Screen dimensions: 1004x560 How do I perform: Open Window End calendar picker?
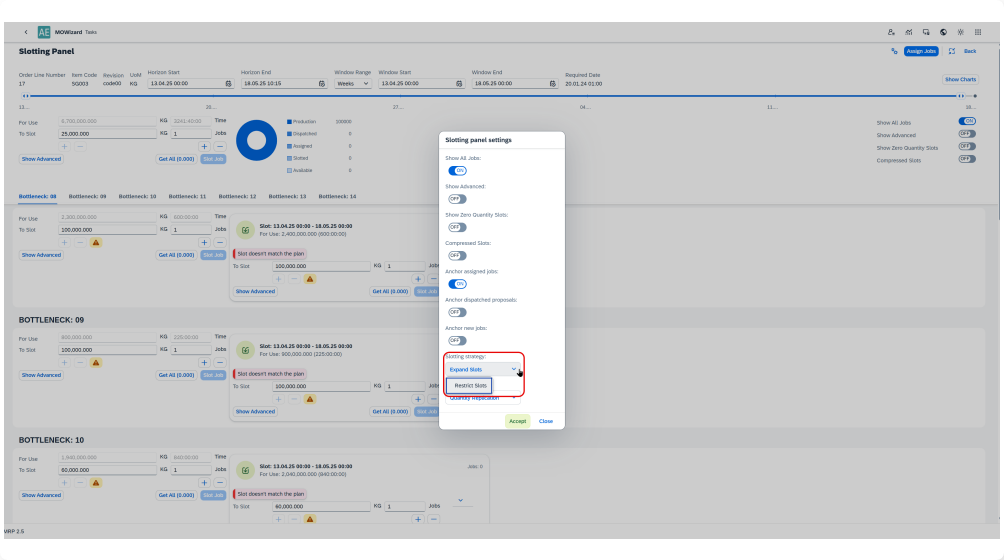click(553, 84)
